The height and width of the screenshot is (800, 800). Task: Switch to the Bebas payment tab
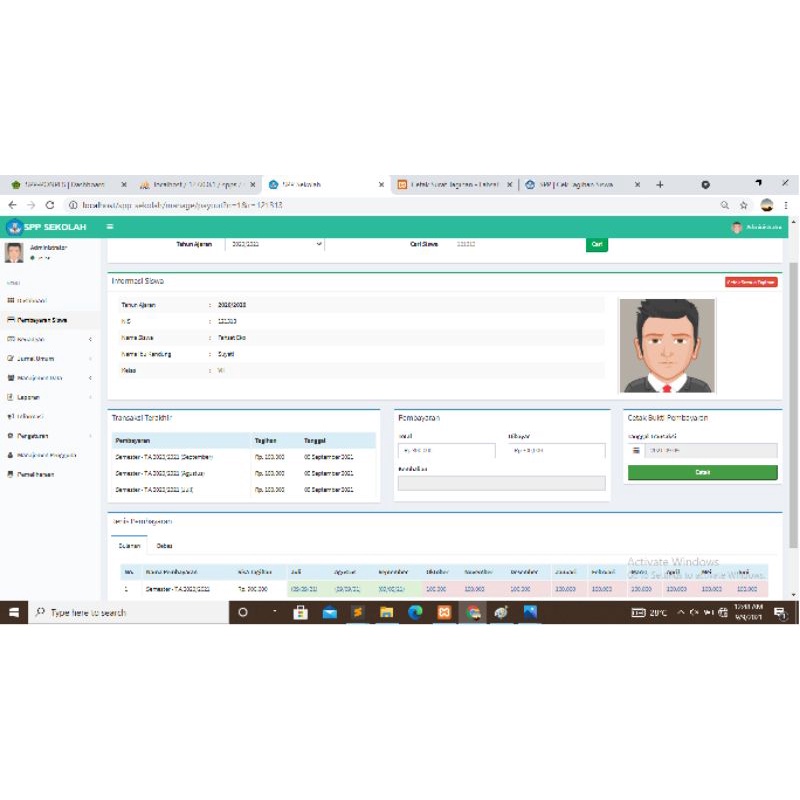pos(164,545)
